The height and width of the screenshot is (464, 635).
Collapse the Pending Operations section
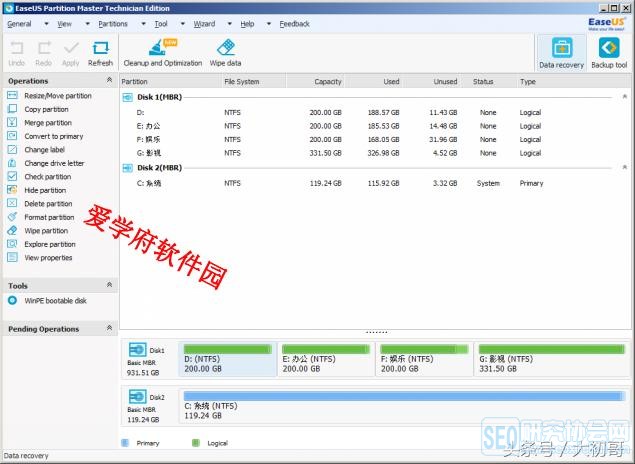[x=109, y=328]
